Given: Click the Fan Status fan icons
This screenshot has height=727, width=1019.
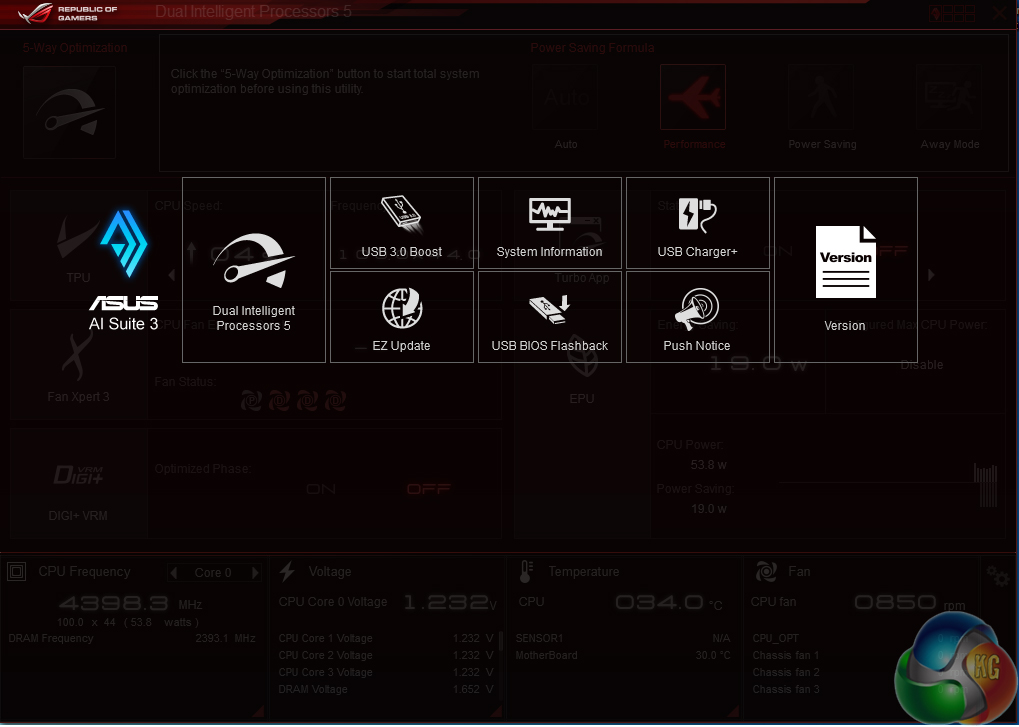Looking at the screenshot, I should [292, 401].
